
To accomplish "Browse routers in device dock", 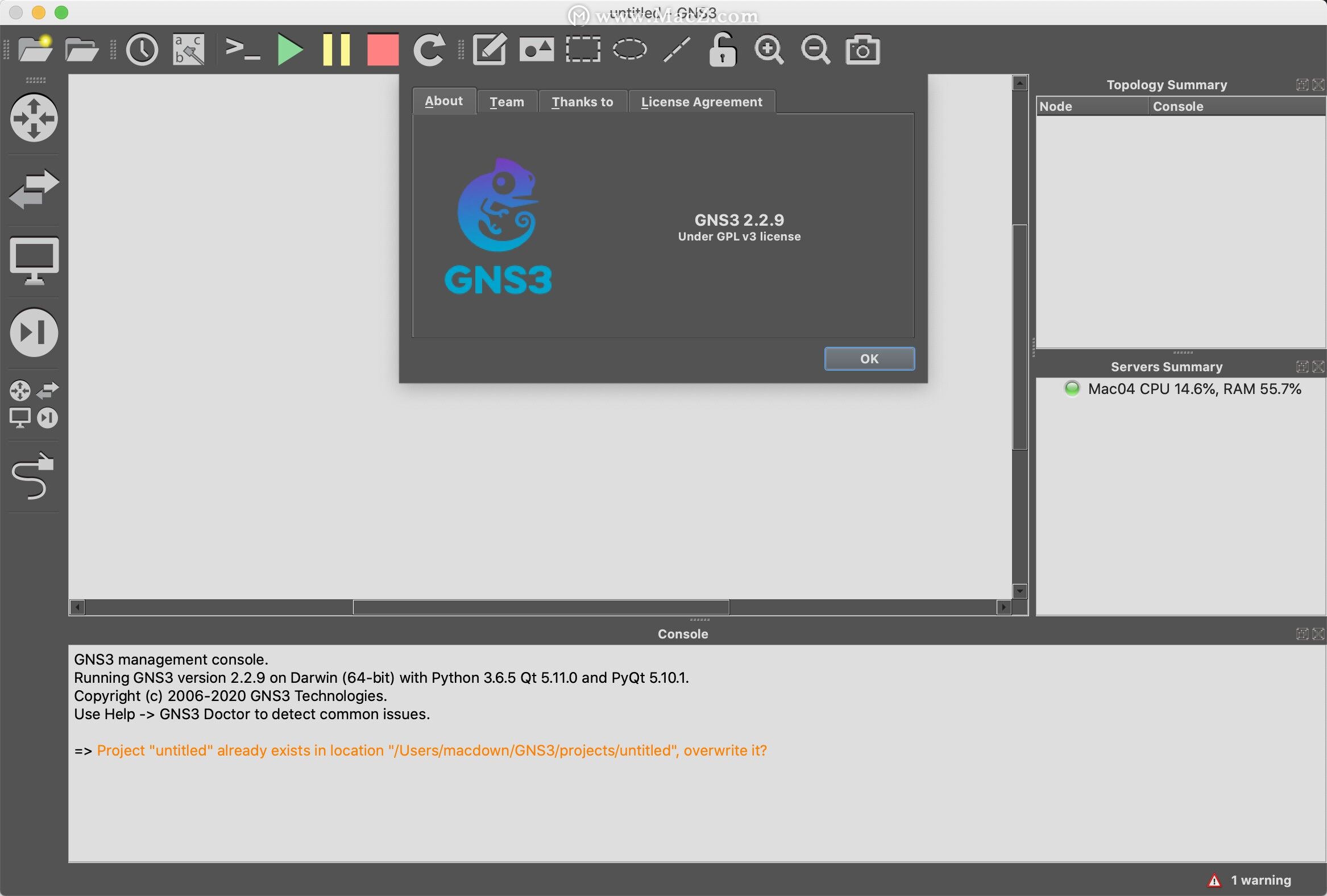I will click(x=34, y=118).
